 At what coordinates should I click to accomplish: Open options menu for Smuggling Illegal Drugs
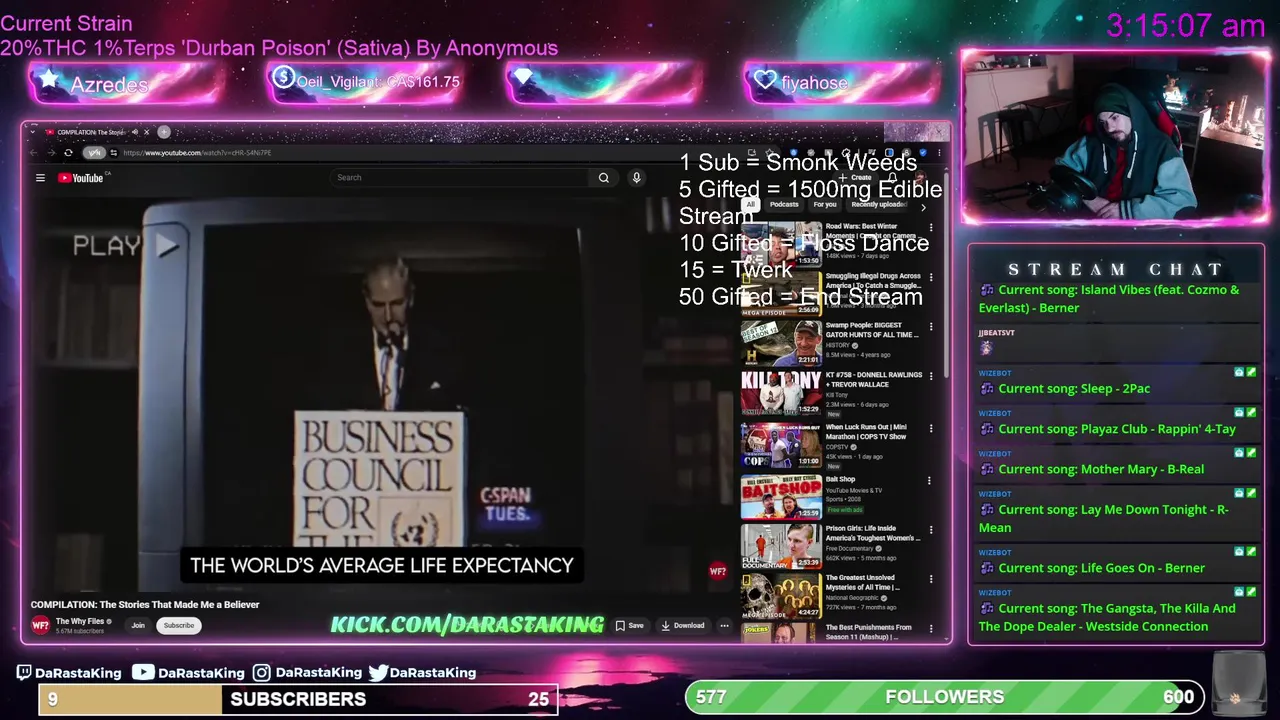(x=931, y=278)
